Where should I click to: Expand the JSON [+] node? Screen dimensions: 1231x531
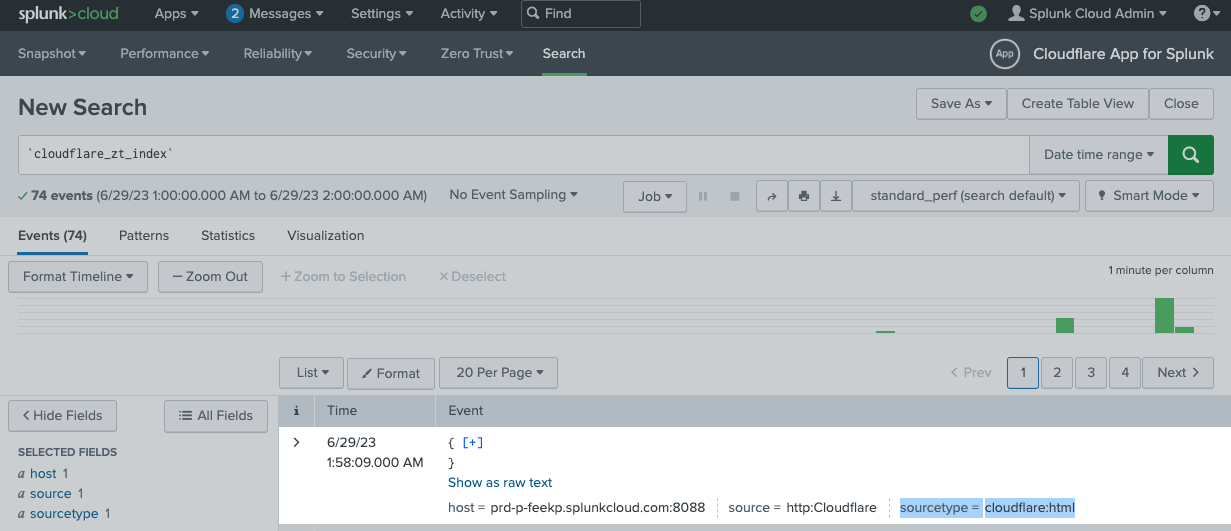click(x=473, y=442)
